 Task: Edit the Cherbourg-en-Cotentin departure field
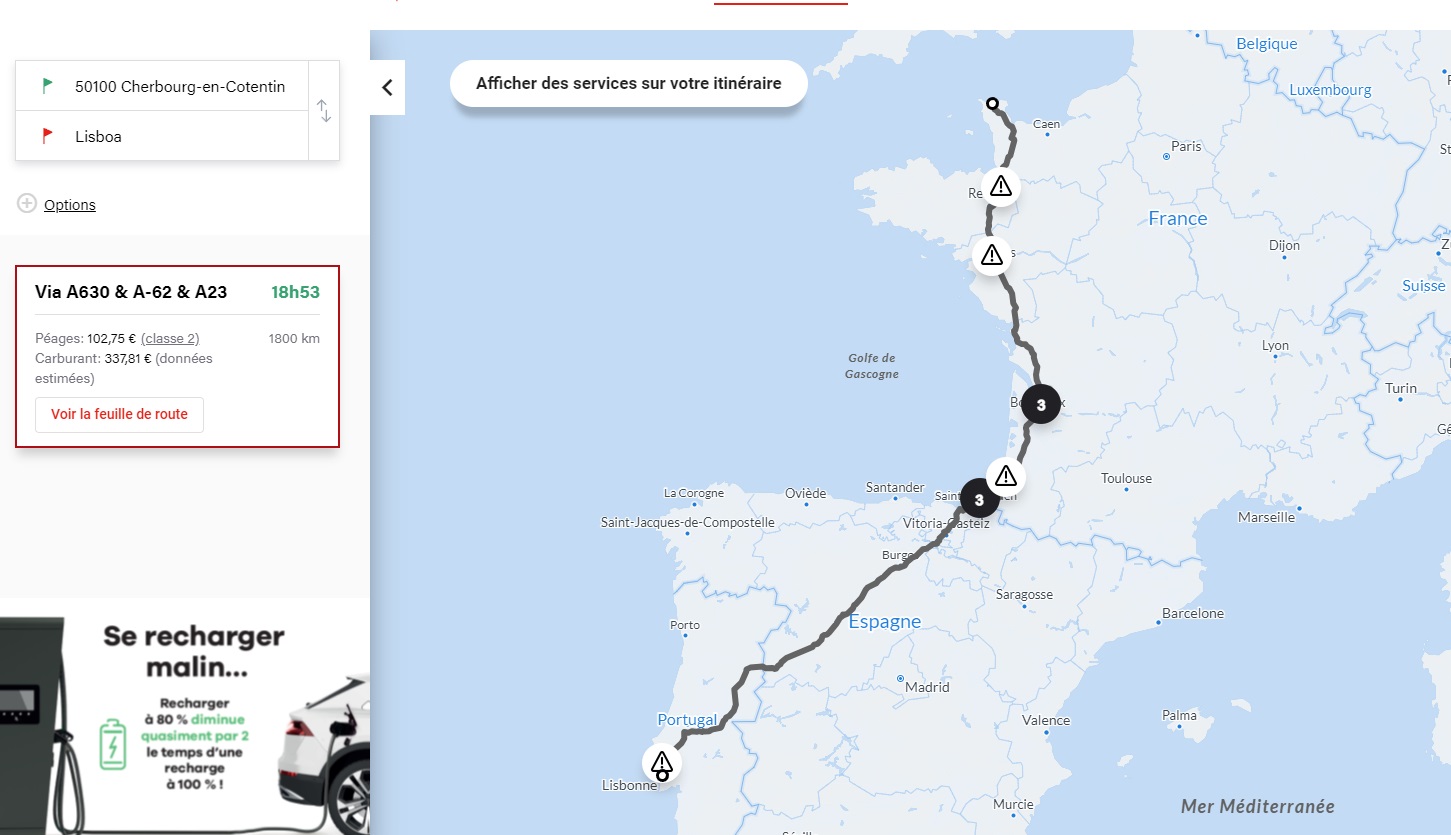pos(180,87)
